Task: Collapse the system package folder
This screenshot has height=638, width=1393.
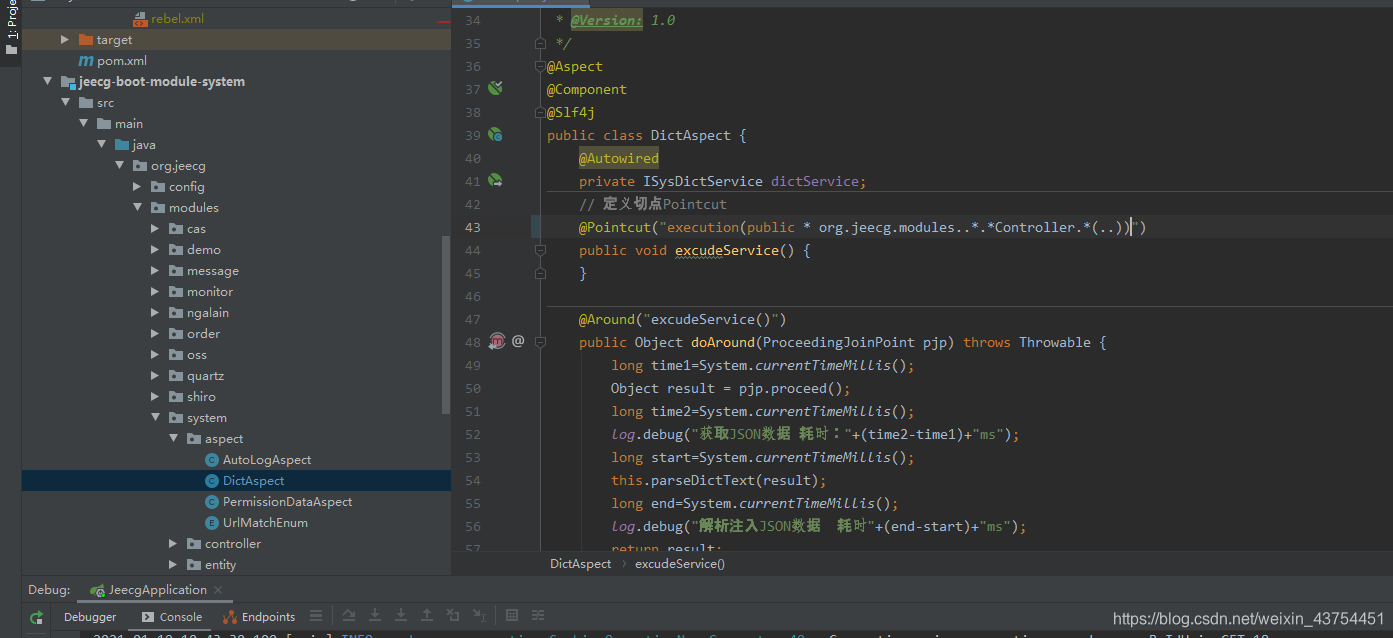Action: click(155, 418)
